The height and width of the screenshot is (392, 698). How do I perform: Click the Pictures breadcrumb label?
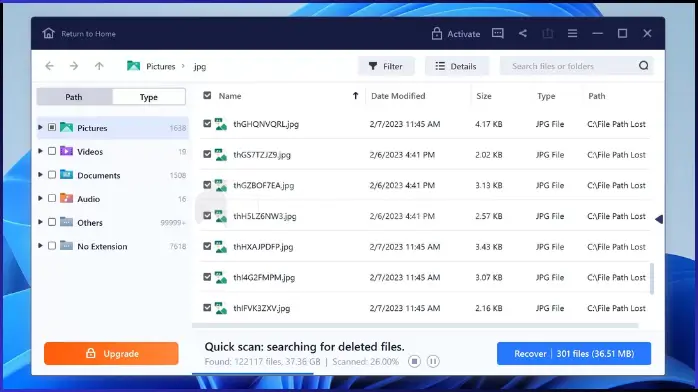pos(161,66)
